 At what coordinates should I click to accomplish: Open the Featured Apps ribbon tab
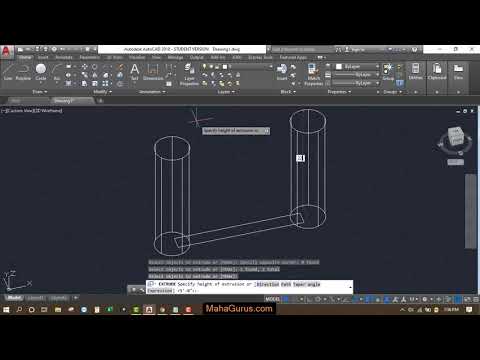[293, 57]
